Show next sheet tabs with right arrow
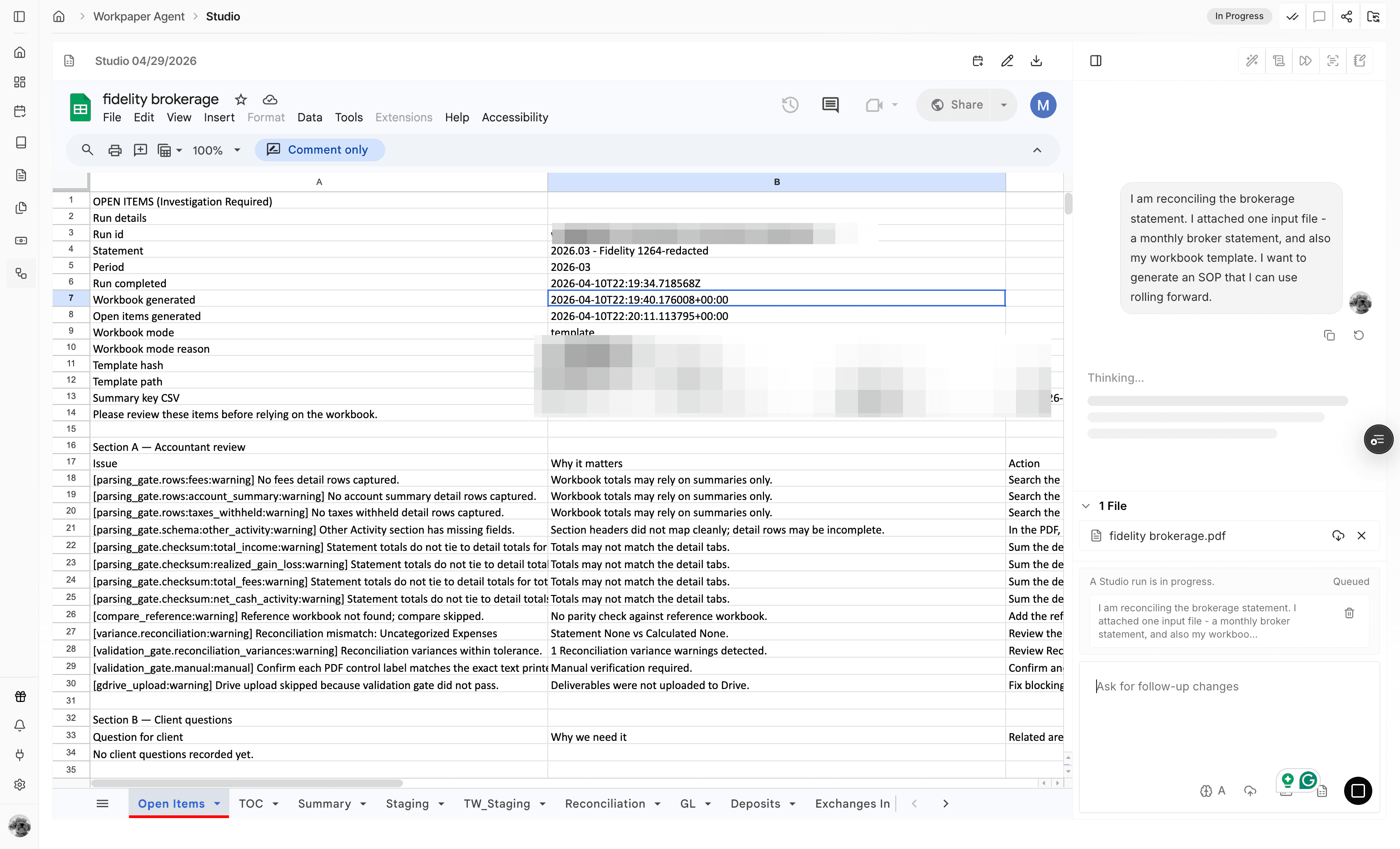The height and width of the screenshot is (849, 1400). click(945, 804)
